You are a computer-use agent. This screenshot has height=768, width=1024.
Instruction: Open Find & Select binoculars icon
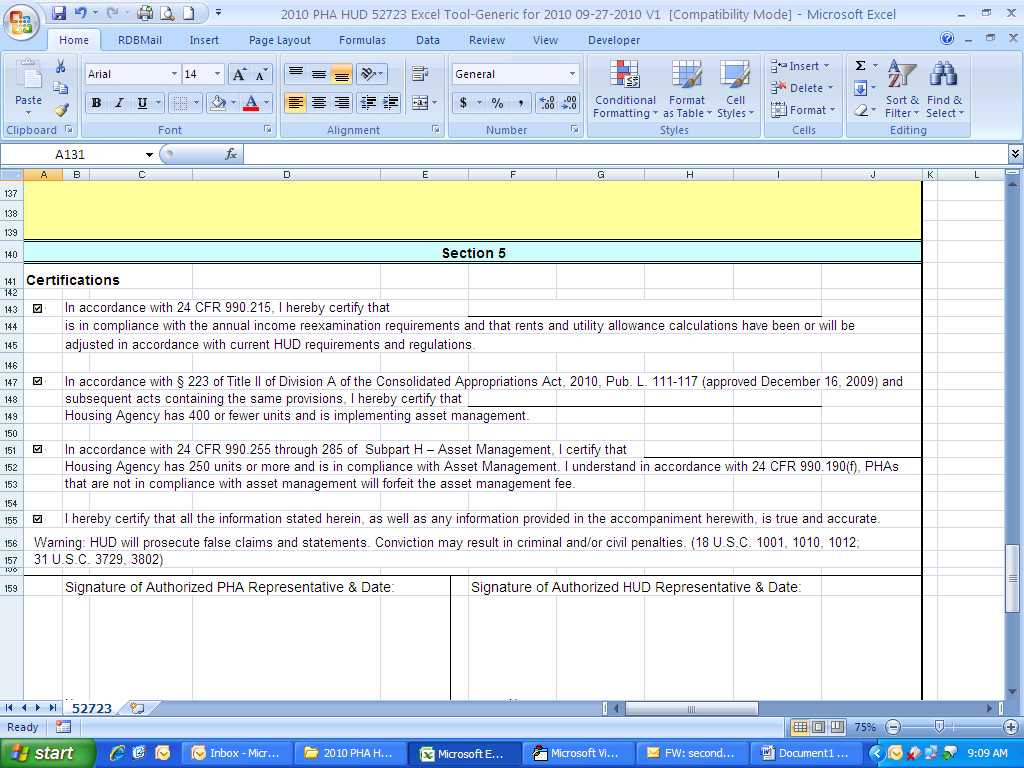click(944, 89)
